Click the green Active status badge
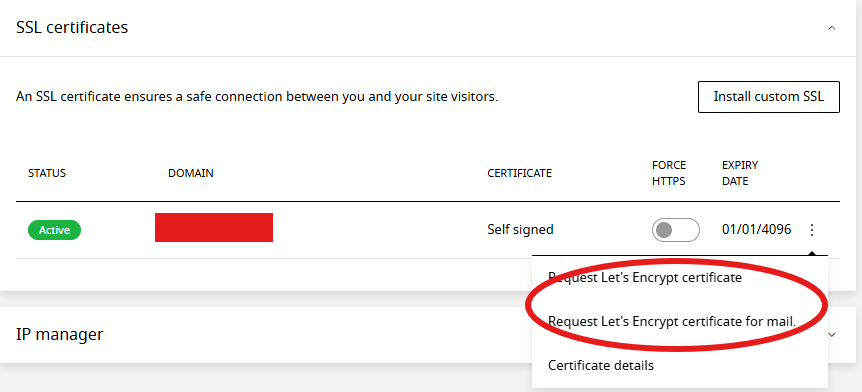 pos(54,230)
